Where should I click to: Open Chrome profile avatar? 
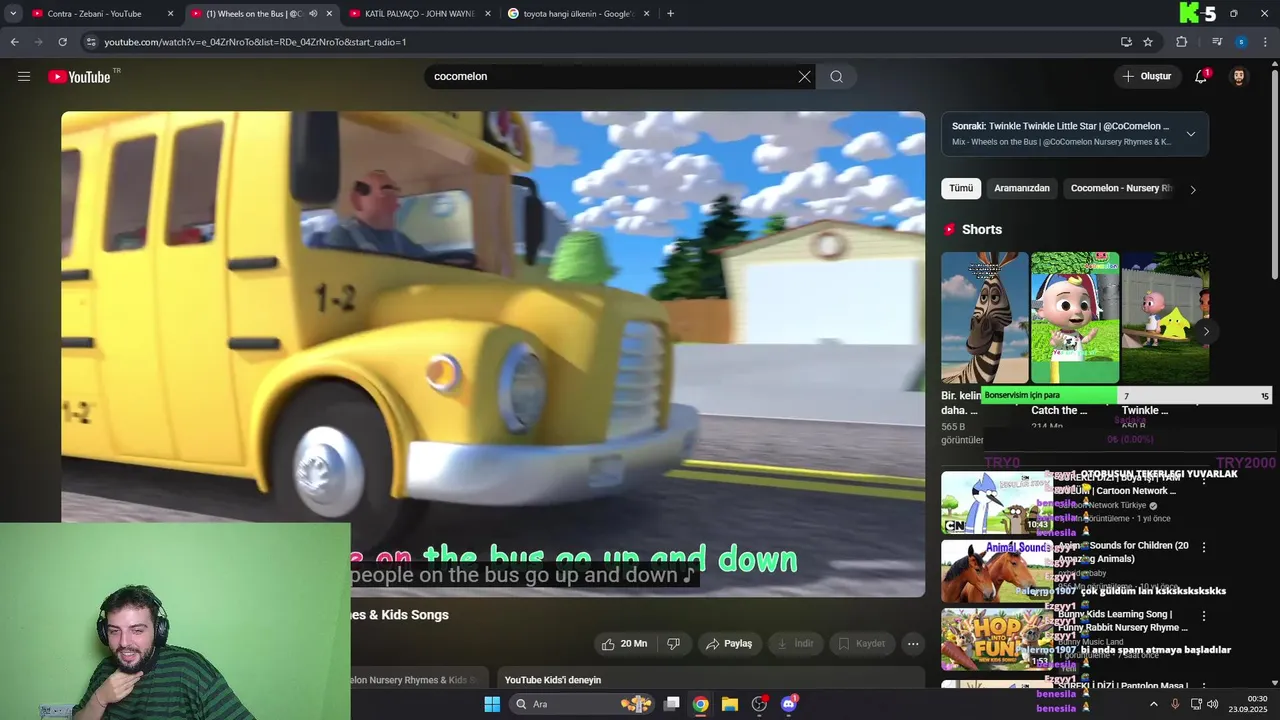click(x=1241, y=42)
